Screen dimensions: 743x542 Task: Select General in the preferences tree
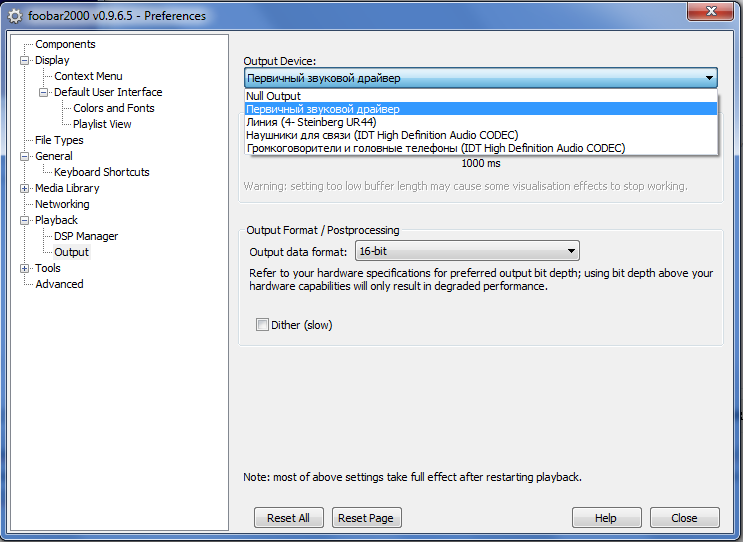(54, 156)
